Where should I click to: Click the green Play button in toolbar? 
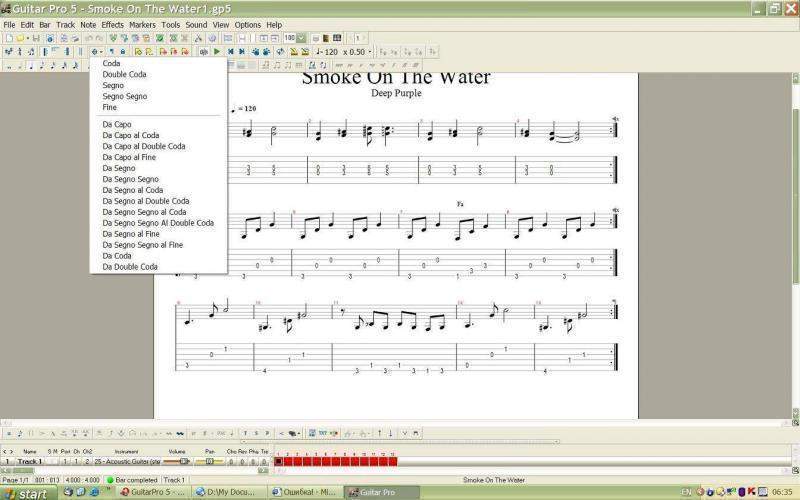click(x=217, y=51)
